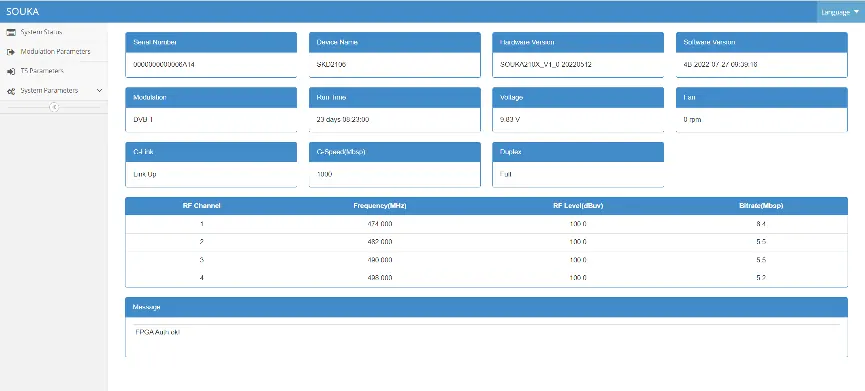Click bitrate value in channel 2 row
Viewport: 865px width, 391px height.
761,242
